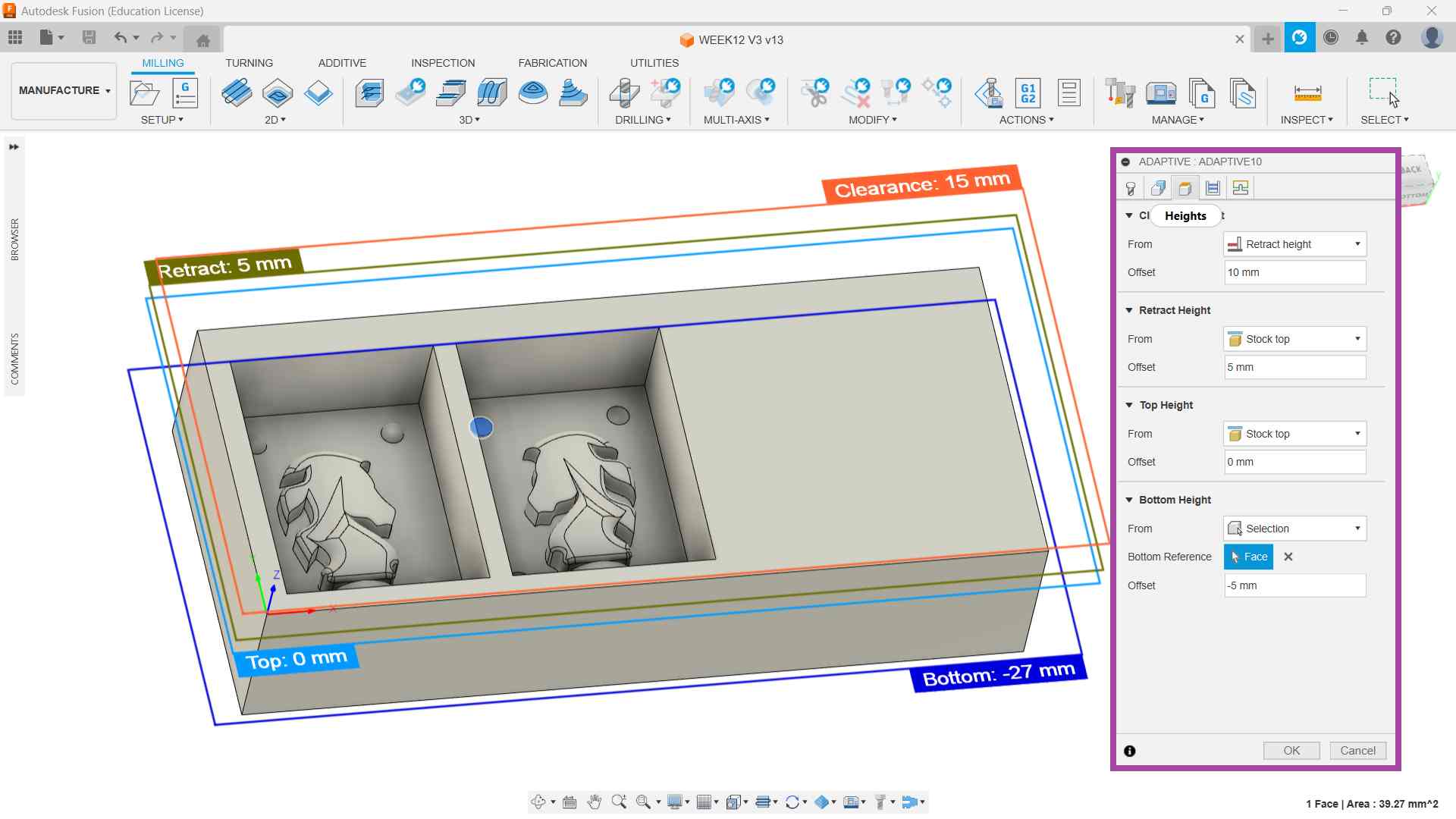Image resolution: width=1456 pixels, height=819 pixels.
Task: Open the Tool tab in Adaptive dialog
Action: click(x=1130, y=188)
